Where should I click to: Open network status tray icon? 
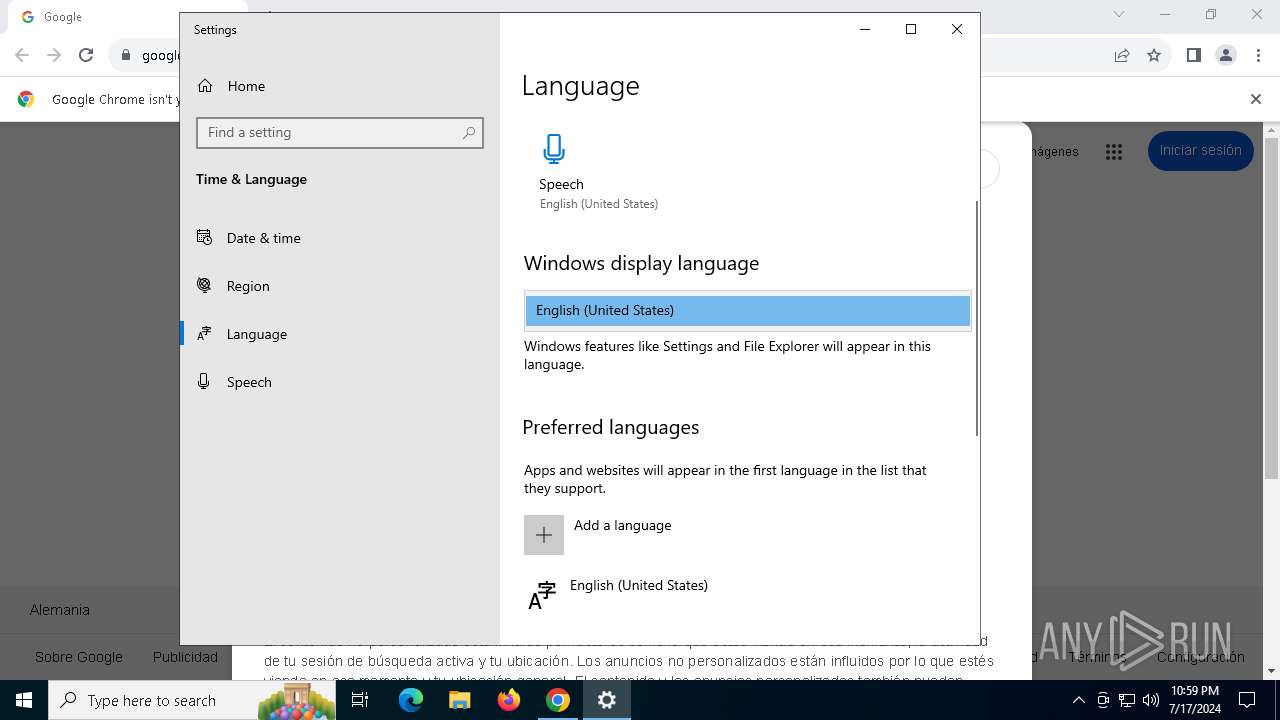click(1127, 700)
